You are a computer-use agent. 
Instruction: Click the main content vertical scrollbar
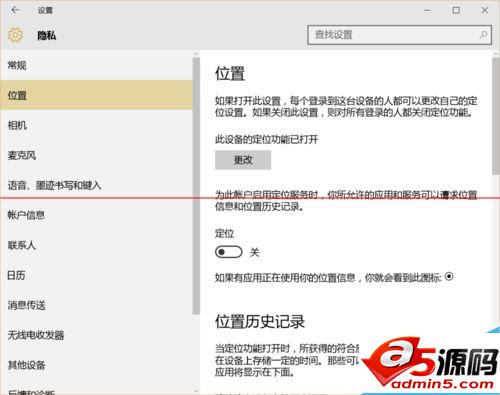[496, 115]
